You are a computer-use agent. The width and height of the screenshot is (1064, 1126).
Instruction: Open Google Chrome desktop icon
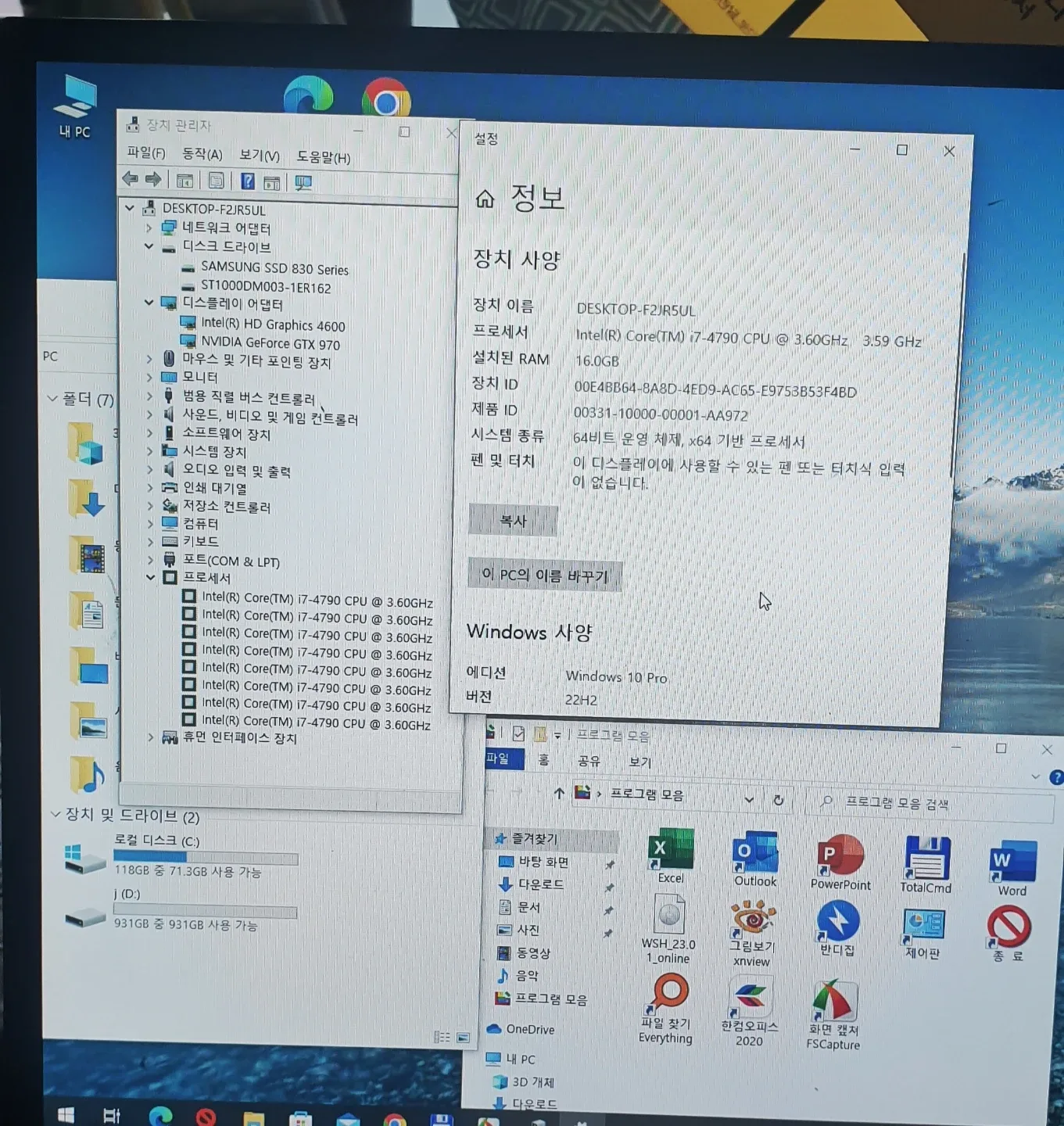pos(386,100)
